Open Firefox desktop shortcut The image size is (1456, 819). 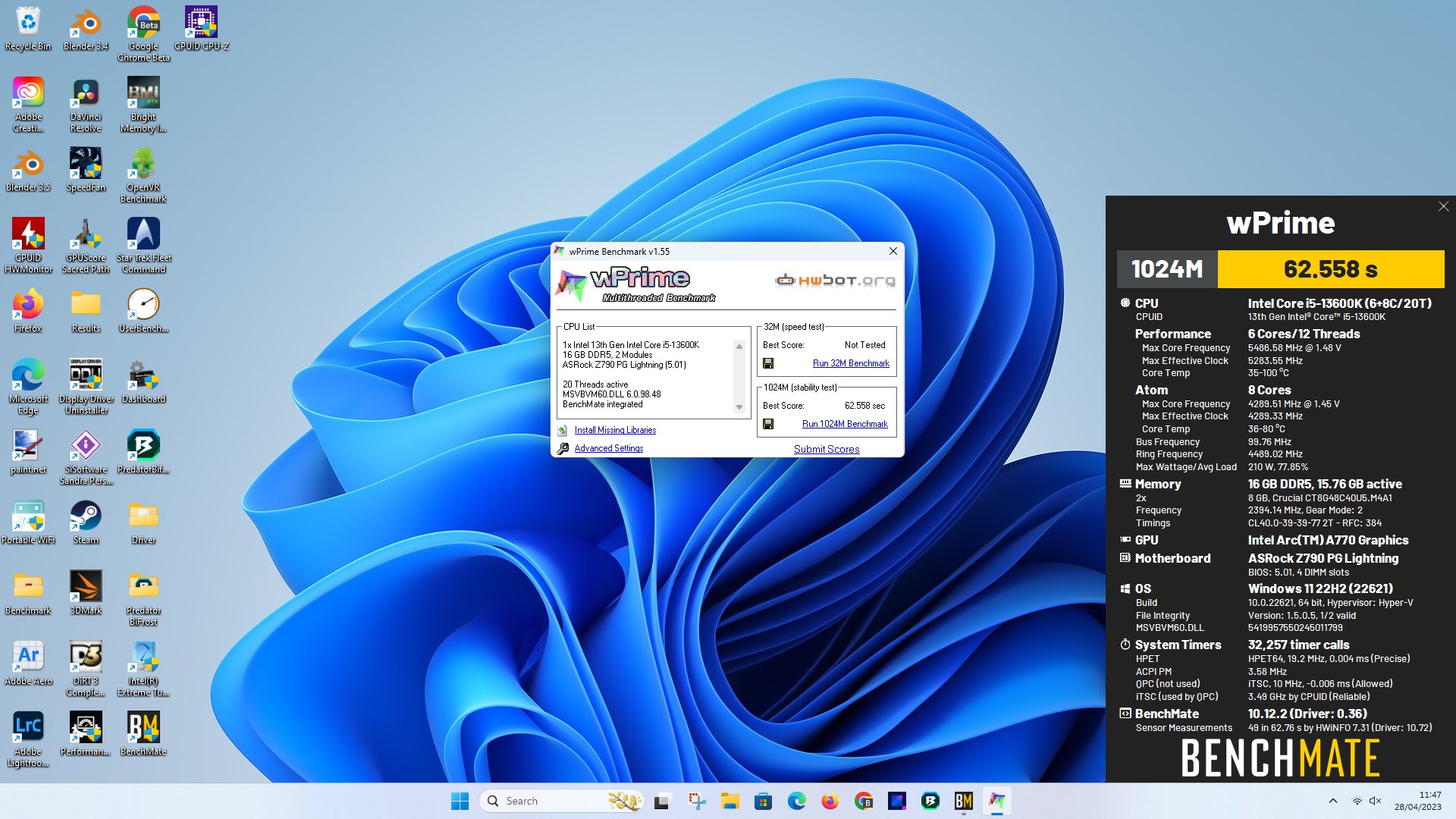(x=28, y=311)
